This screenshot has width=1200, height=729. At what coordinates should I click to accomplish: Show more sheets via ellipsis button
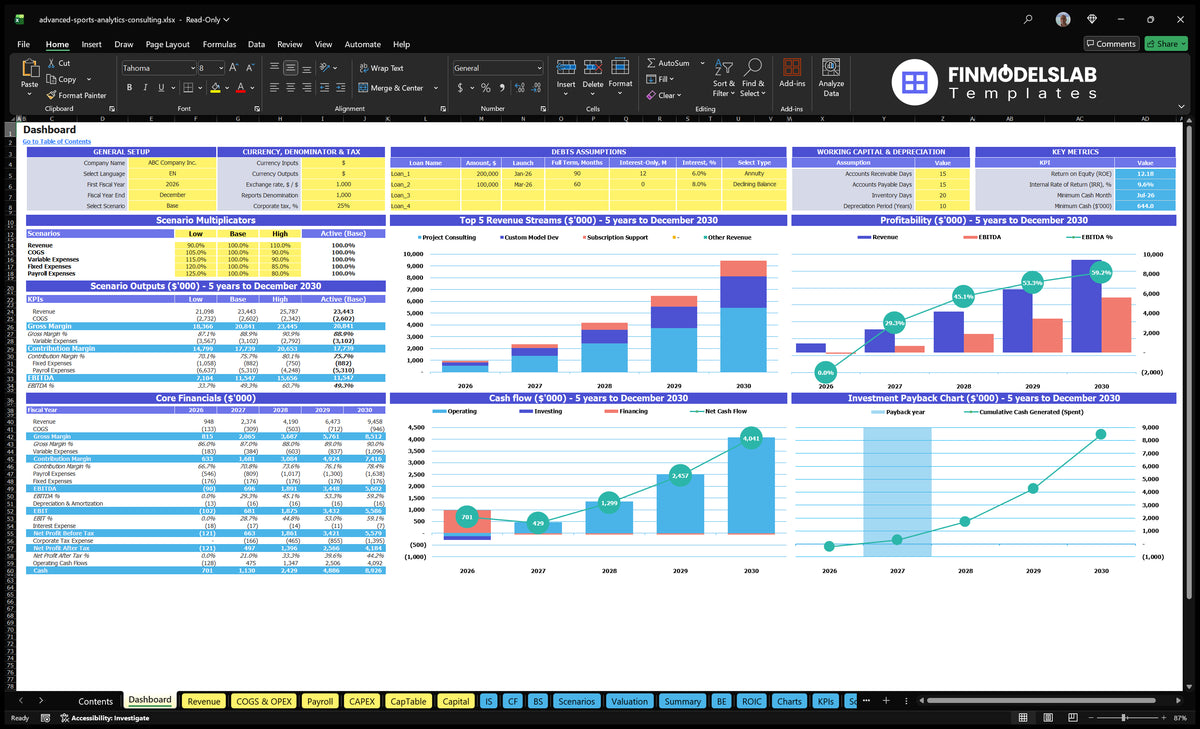pos(868,701)
